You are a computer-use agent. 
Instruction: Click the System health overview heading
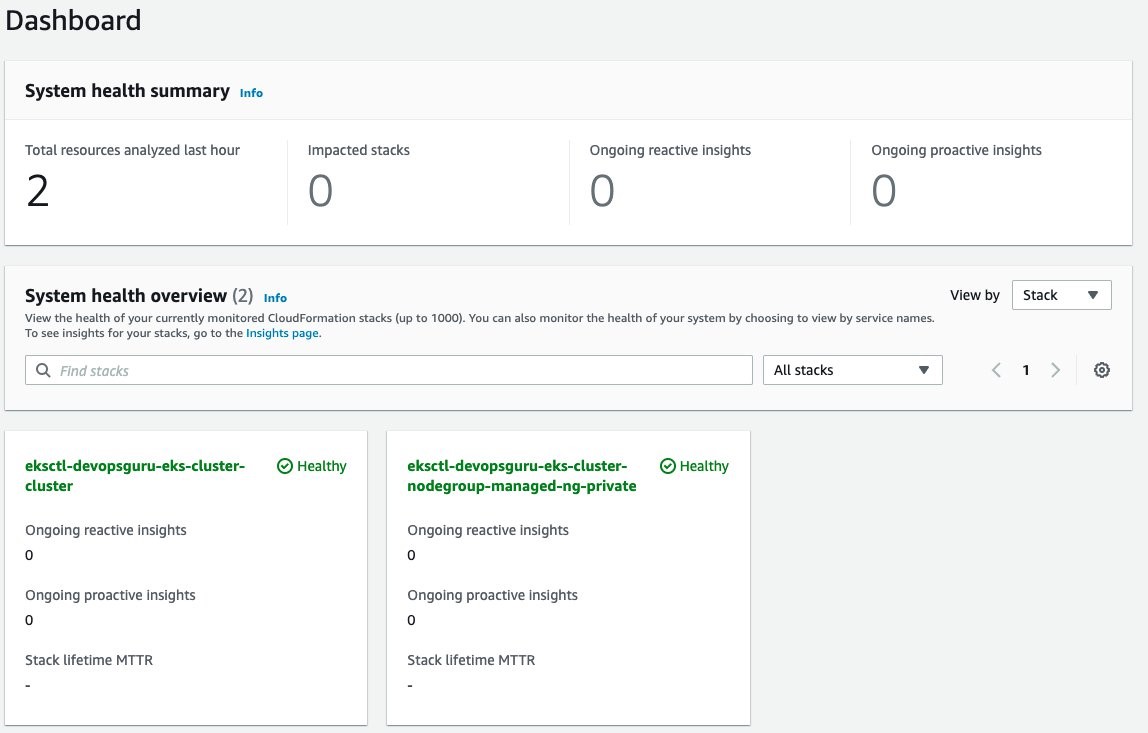pos(126,296)
